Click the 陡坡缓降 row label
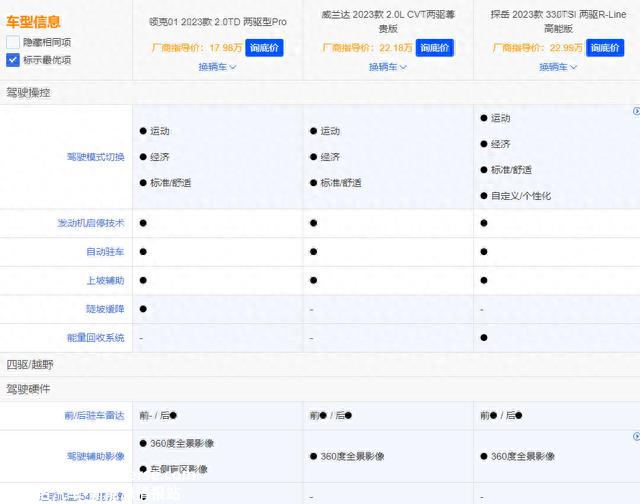This screenshot has width=640, height=504. click(105, 309)
